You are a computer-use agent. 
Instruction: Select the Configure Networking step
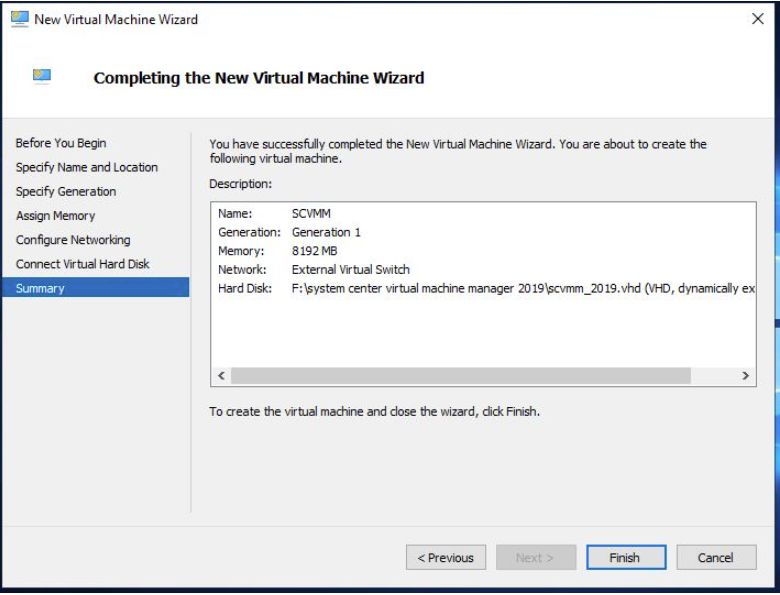pyautogui.click(x=73, y=240)
